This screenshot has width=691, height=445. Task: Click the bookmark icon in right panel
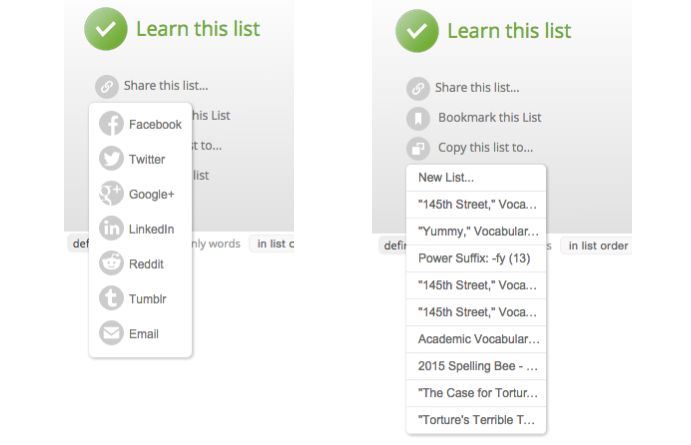pos(417,118)
